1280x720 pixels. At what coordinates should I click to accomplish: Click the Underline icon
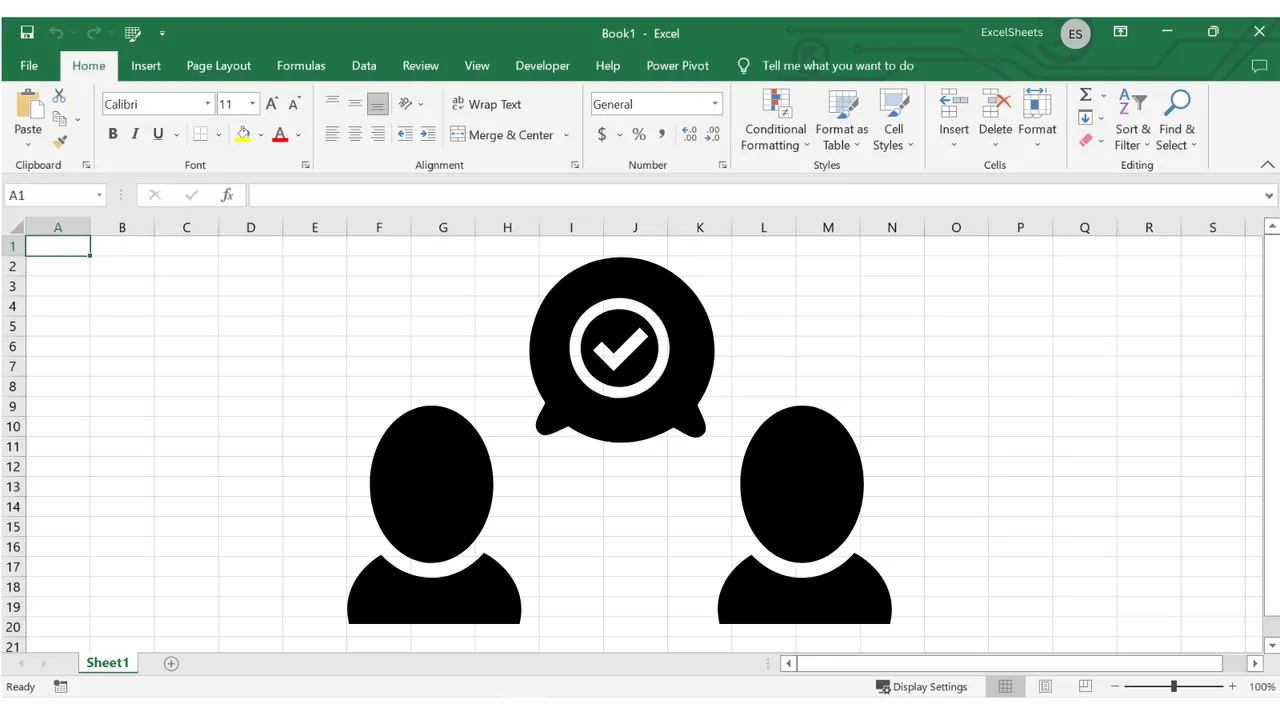point(157,133)
